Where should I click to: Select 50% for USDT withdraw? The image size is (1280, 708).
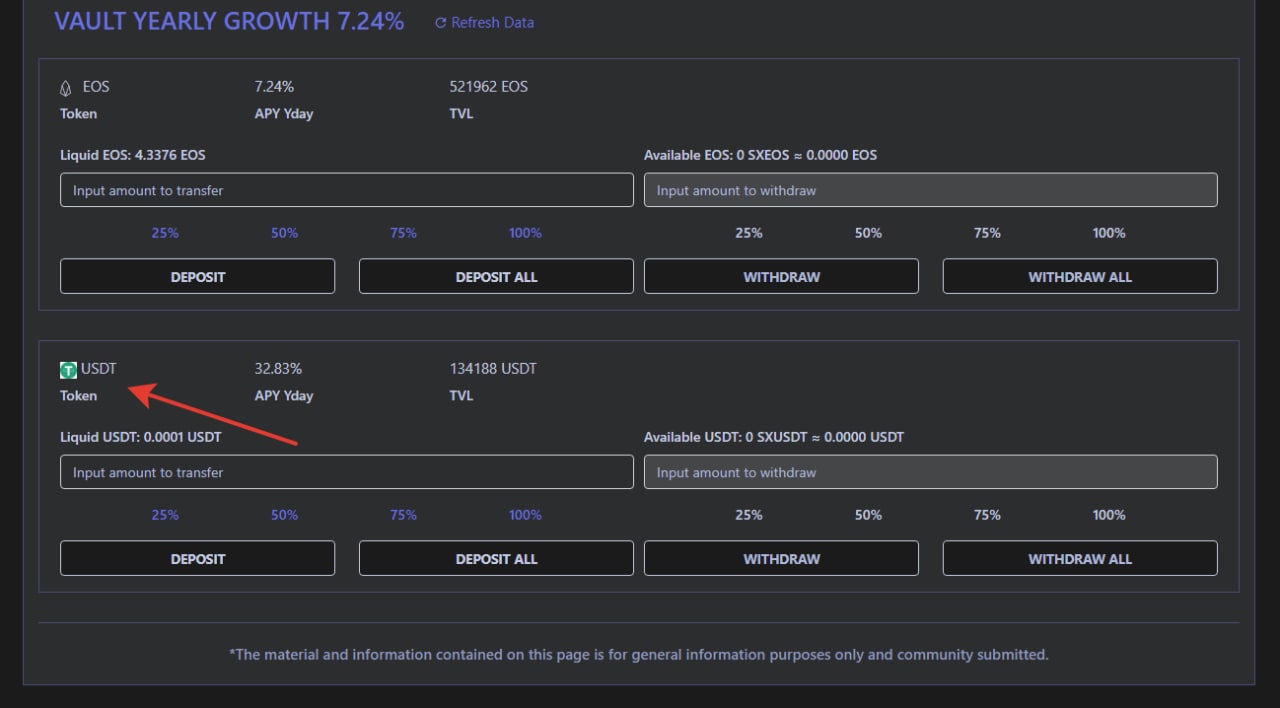coord(868,515)
